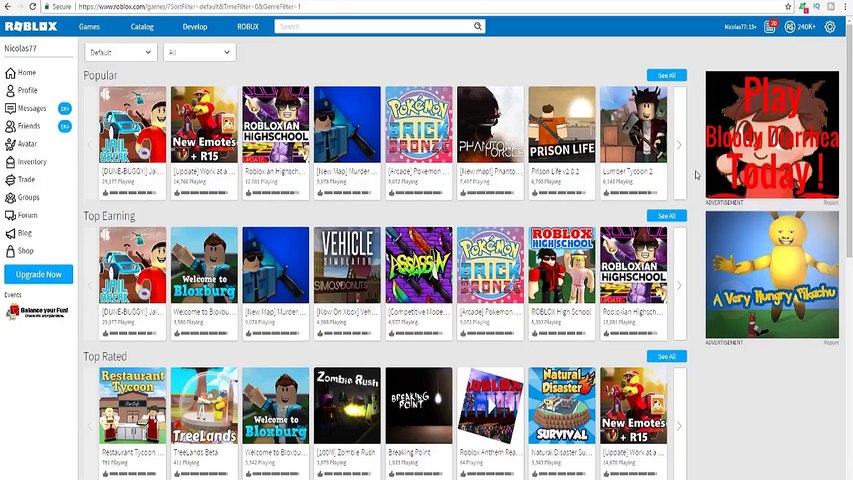Click the 240K+ Robux balance text

[x=806, y=27]
